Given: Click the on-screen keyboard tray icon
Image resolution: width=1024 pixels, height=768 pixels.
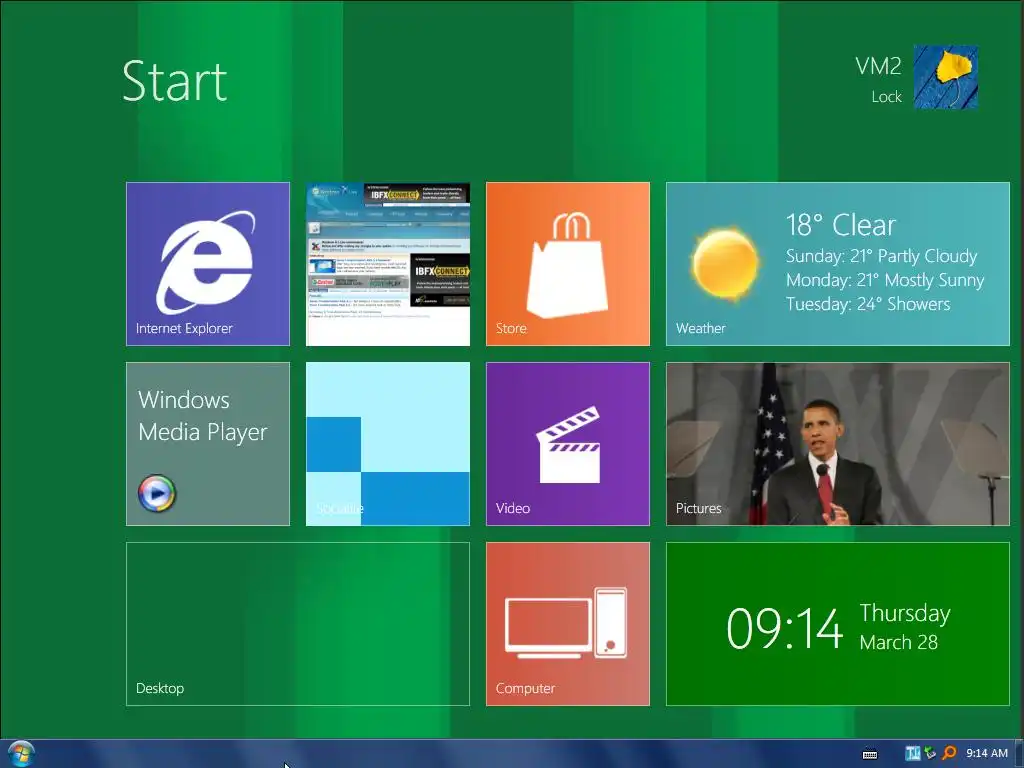Looking at the screenshot, I should [x=870, y=754].
